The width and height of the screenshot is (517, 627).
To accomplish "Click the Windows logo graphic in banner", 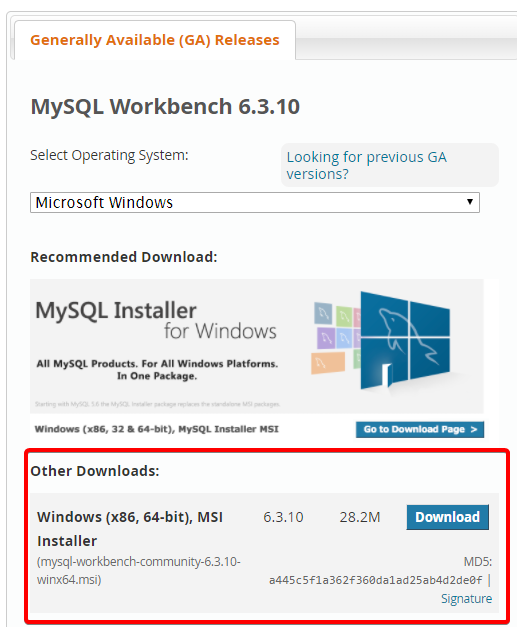I will click(405, 340).
